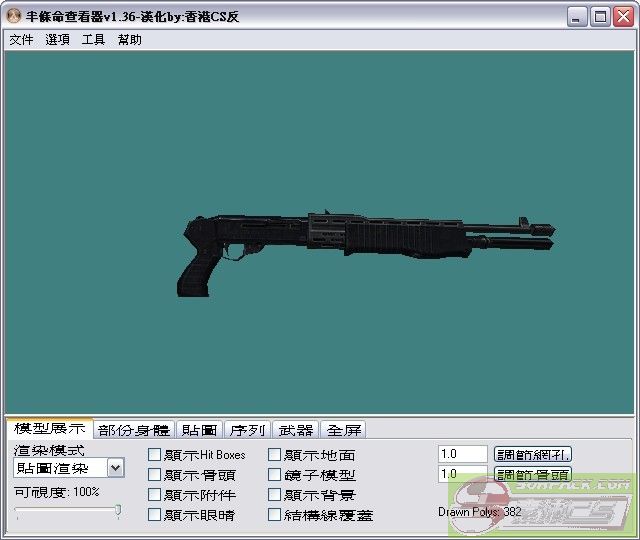
Task: Click the 可視度 transparency slider
Action: (68, 512)
